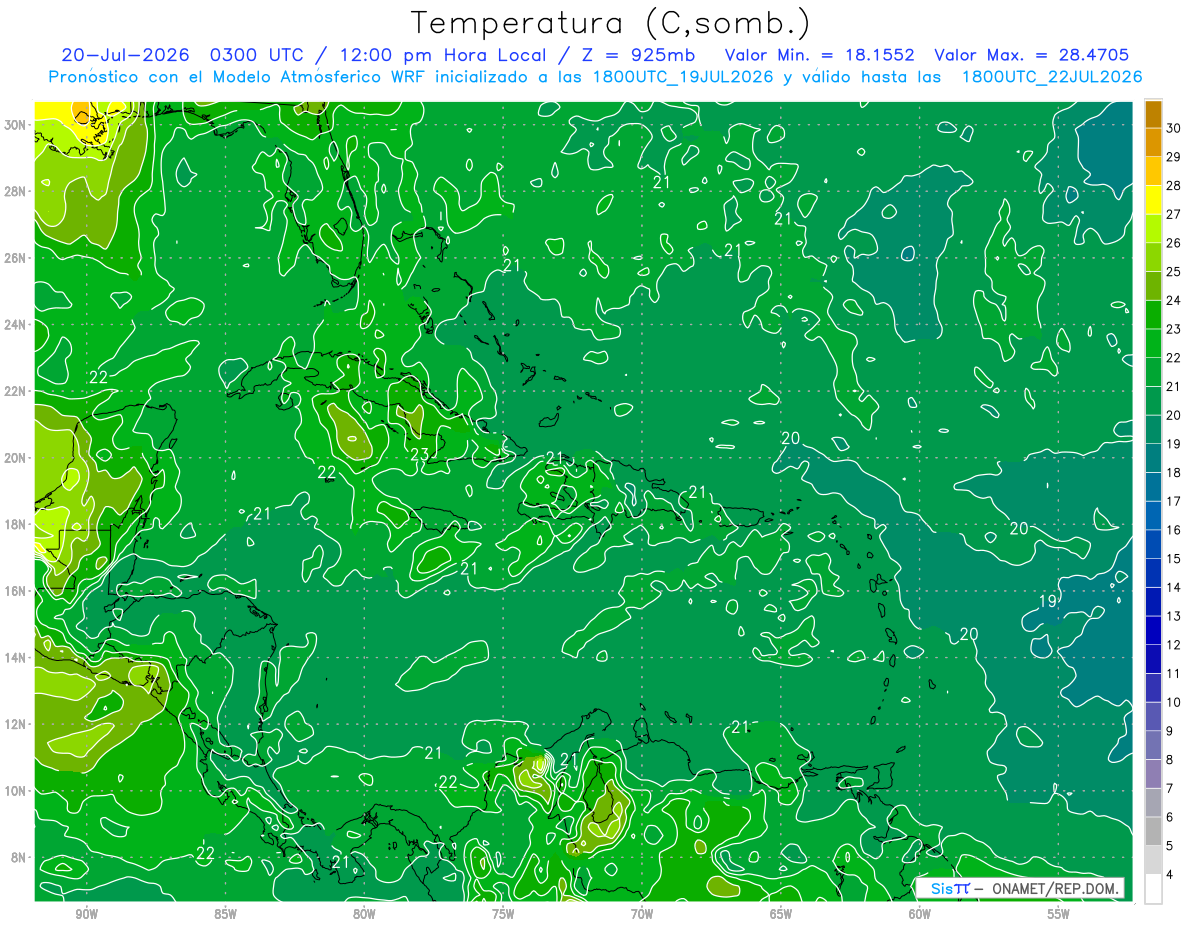
Task: Click the dark orange top swatch of color scale
Action: (x=1153, y=114)
